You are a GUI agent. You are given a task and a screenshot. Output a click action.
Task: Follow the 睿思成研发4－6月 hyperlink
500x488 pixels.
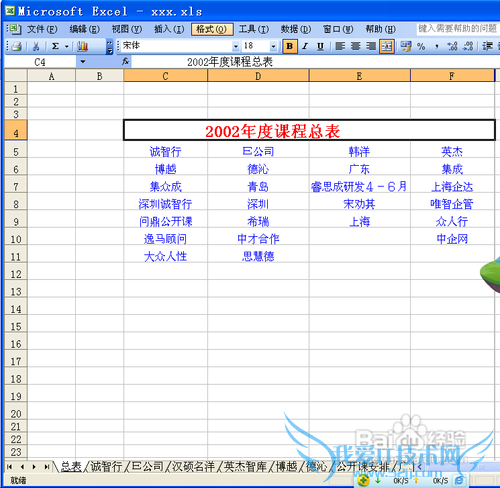[x=359, y=187]
